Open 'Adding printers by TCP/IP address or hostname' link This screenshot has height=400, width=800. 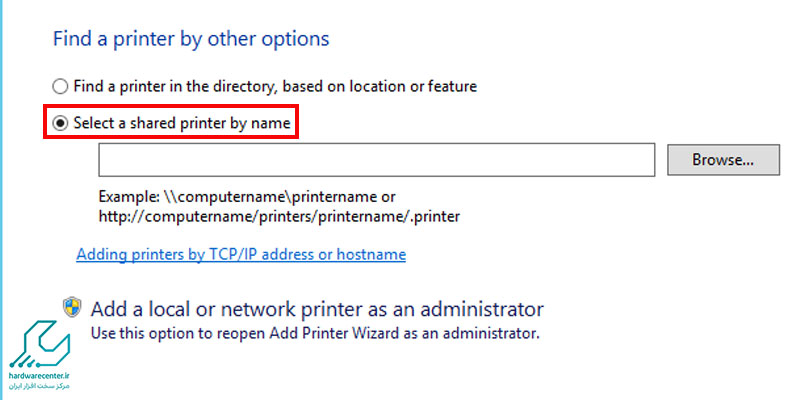pyautogui.click(x=241, y=254)
